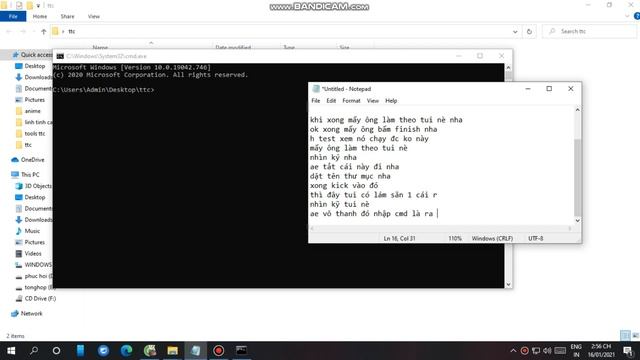
Task: Show hidden system tray icons
Action: (513, 351)
